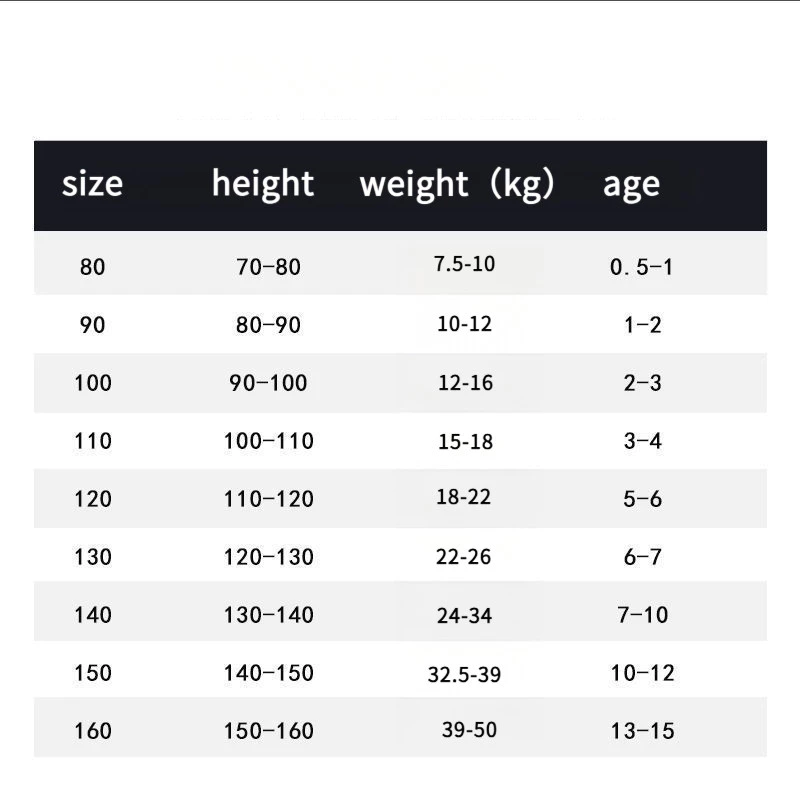Image resolution: width=800 pixels, height=800 pixels.
Task: Click the height value 100–110
Action: click(x=269, y=441)
